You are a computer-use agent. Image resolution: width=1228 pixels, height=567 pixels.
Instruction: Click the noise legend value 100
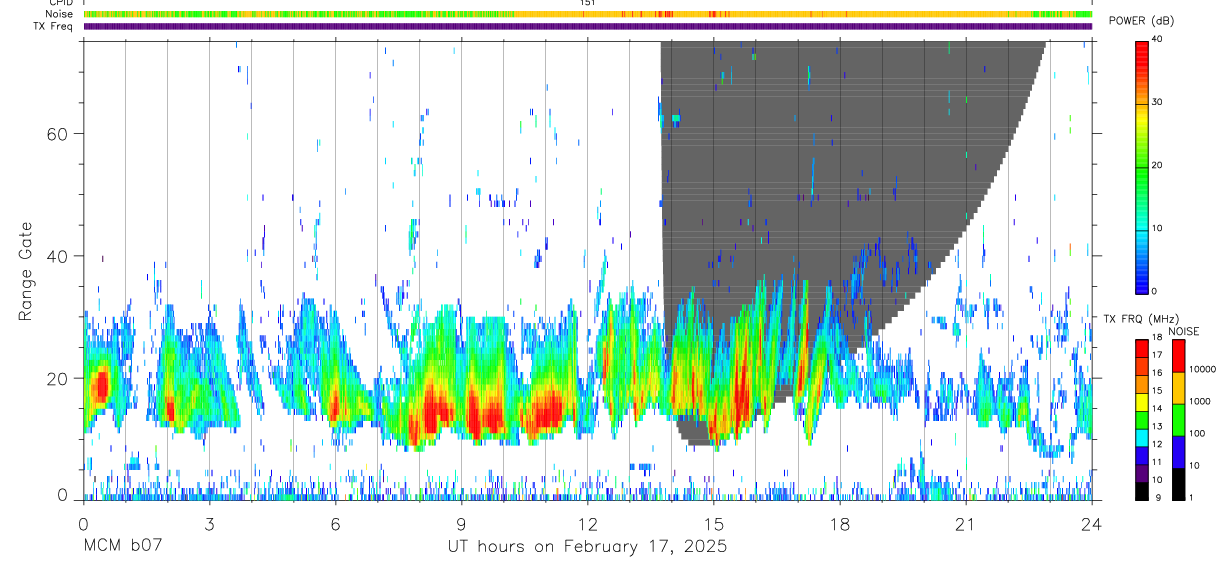(1198, 433)
